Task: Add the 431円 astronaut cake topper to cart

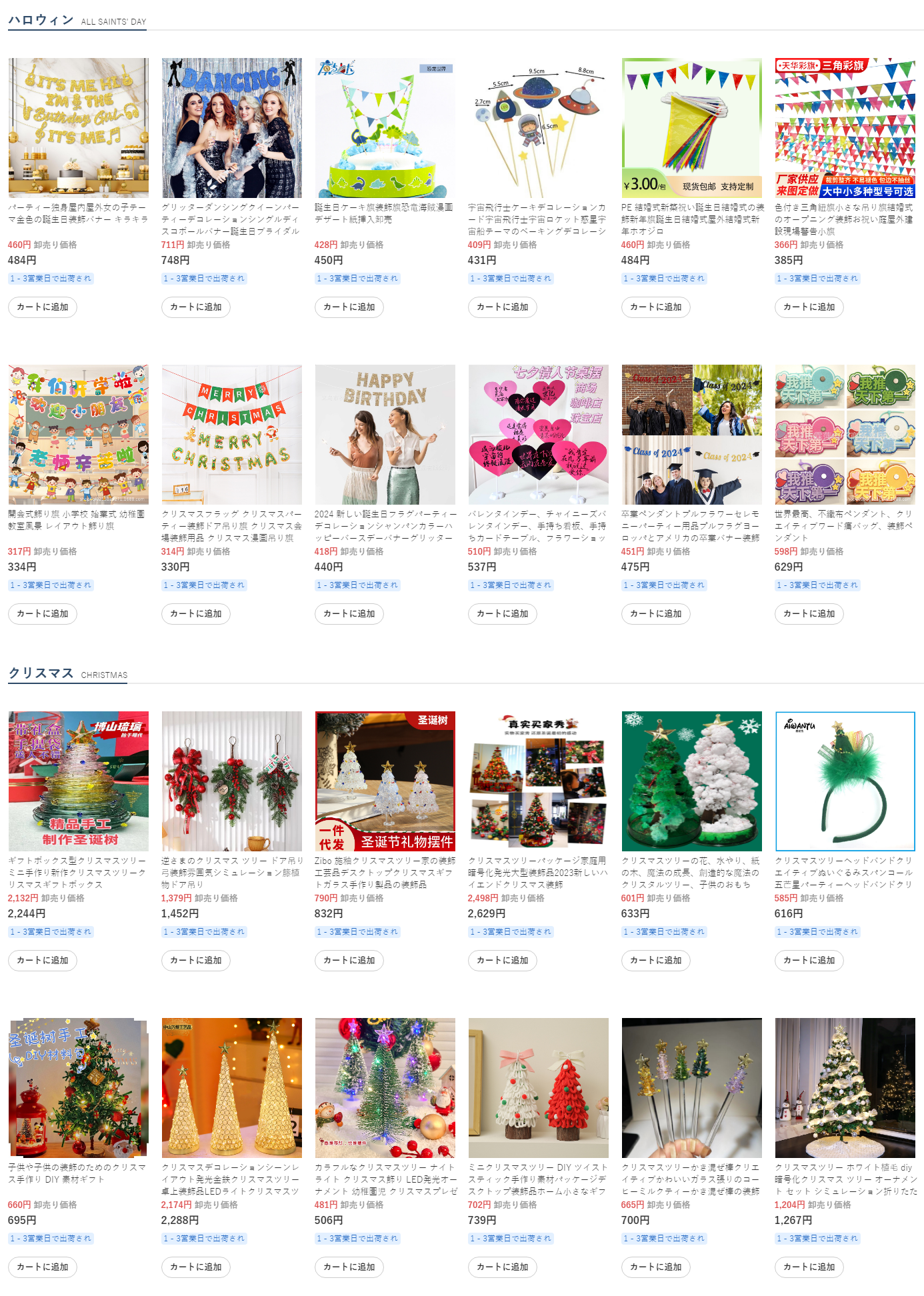Action: point(503,307)
